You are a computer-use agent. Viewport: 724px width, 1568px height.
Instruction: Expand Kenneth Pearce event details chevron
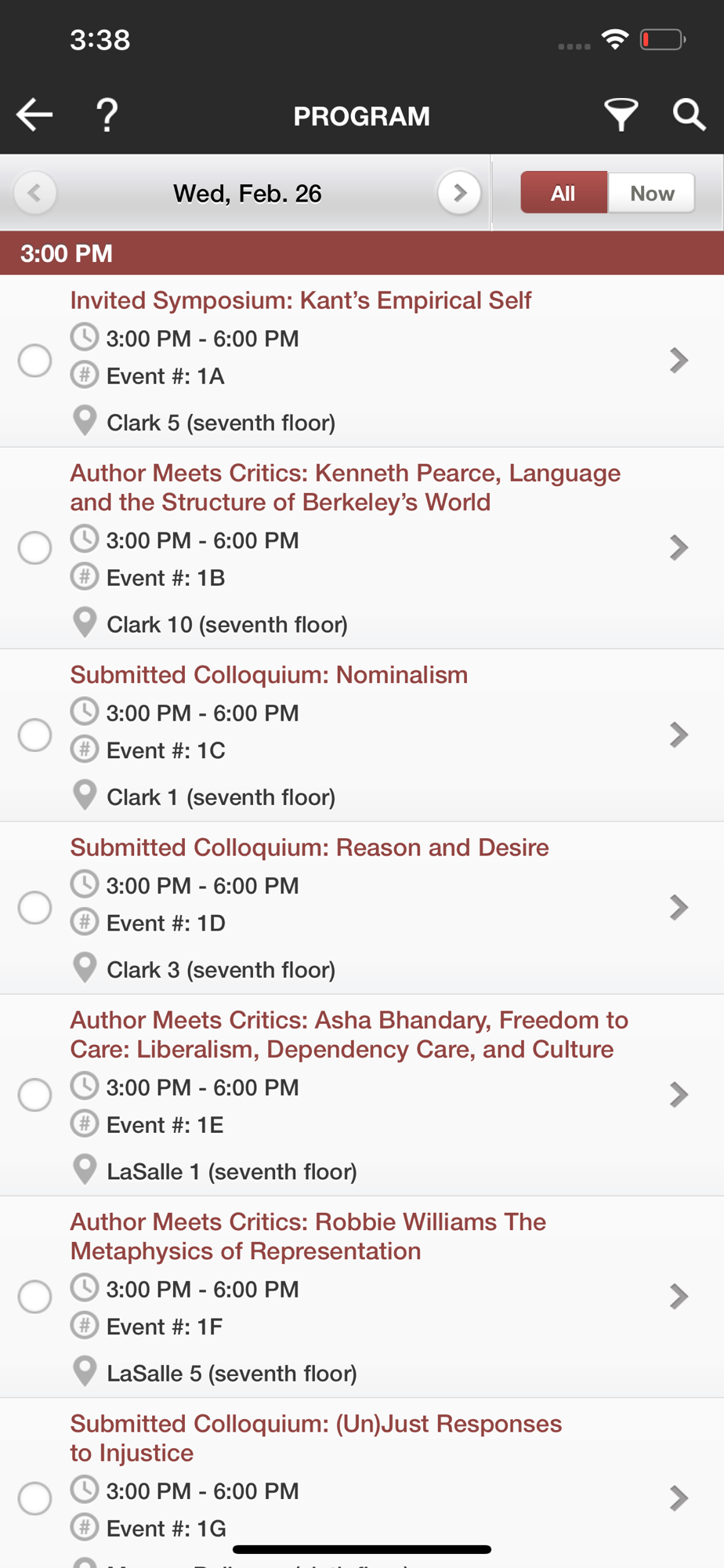(x=679, y=547)
